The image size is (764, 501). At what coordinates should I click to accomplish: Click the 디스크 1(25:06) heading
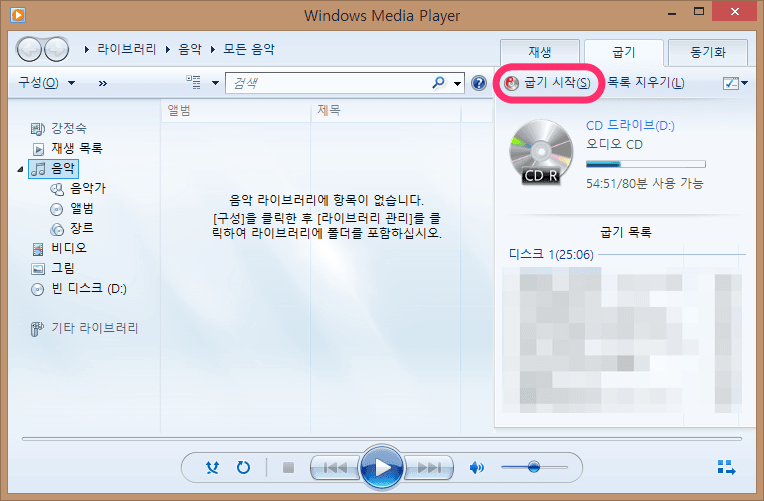click(551, 254)
